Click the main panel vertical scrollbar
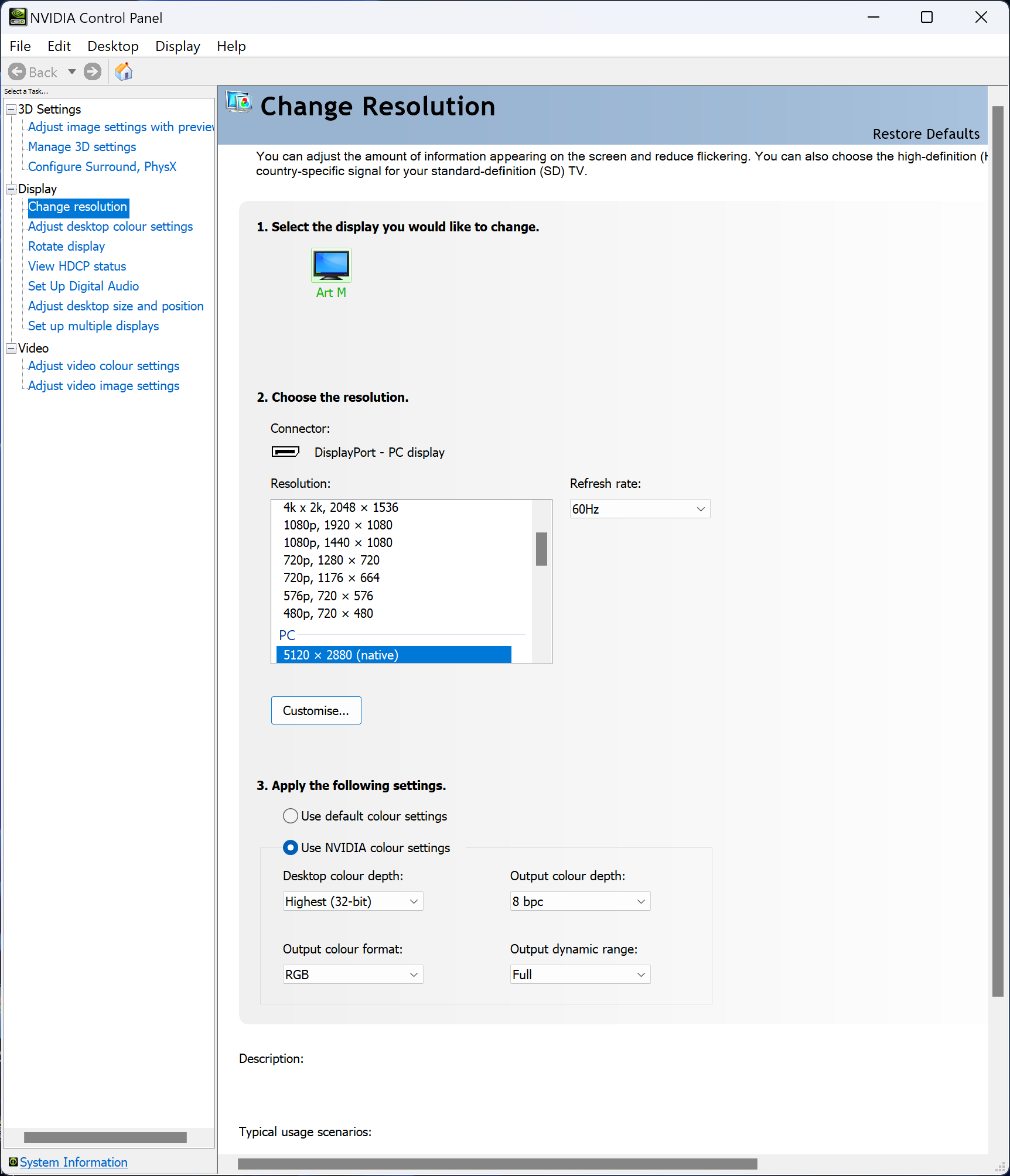This screenshot has height=1176, width=1010. [x=998, y=551]
